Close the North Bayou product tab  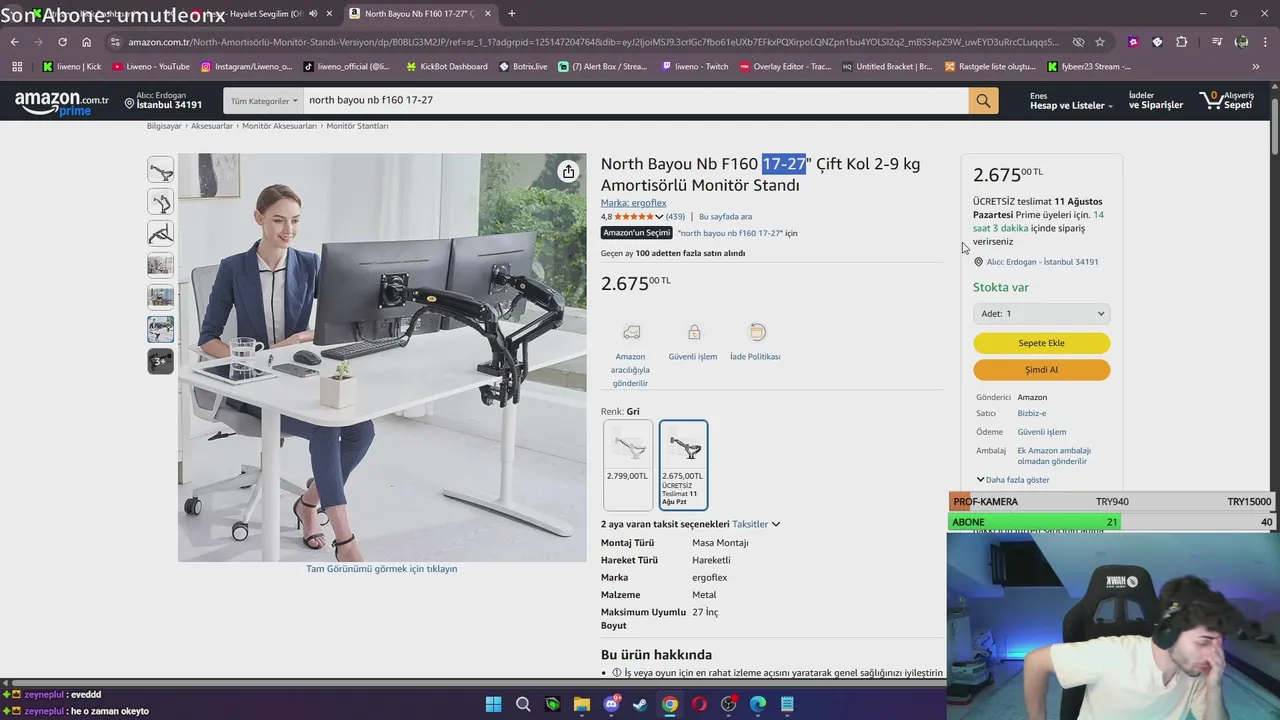tap(488, 14)
